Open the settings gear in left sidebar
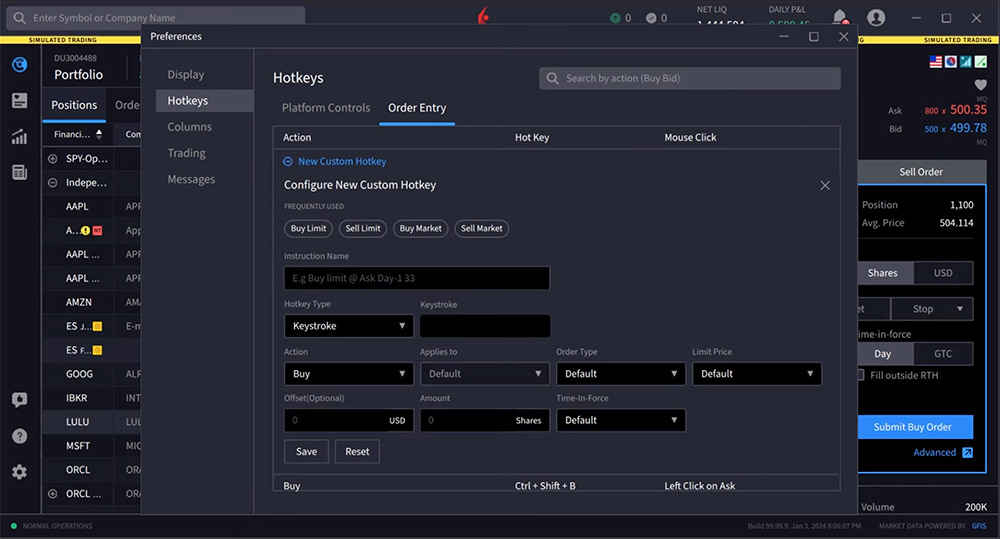 [19, 472]
